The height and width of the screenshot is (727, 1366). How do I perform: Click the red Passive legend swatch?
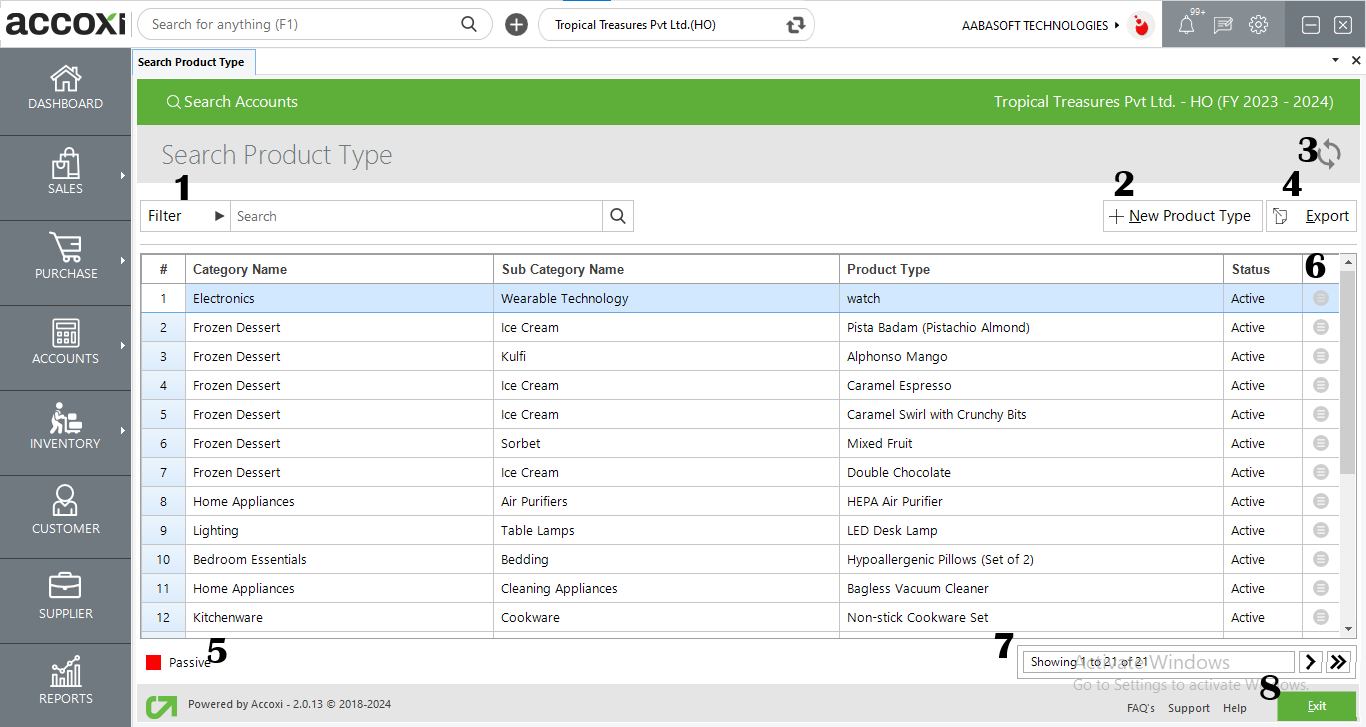[x=153, y=662]
